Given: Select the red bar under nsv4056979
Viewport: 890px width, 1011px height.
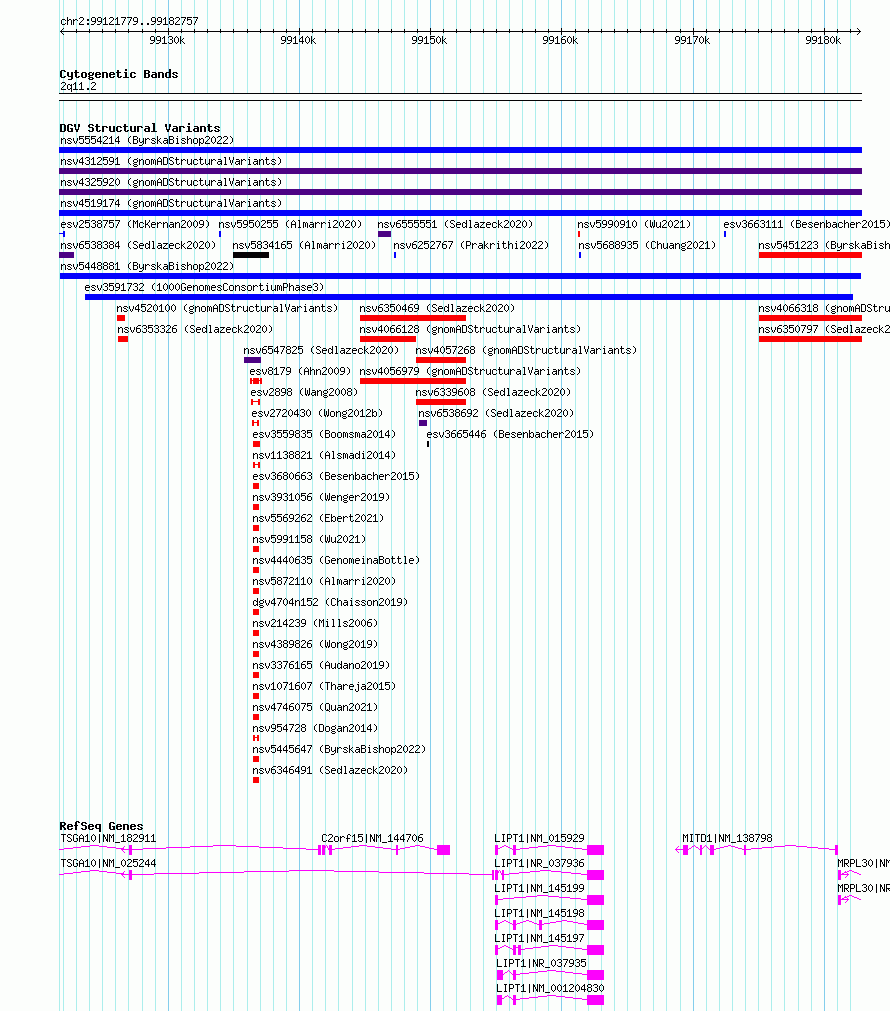Looking at the screenshot, I should (x=413, y=381).
